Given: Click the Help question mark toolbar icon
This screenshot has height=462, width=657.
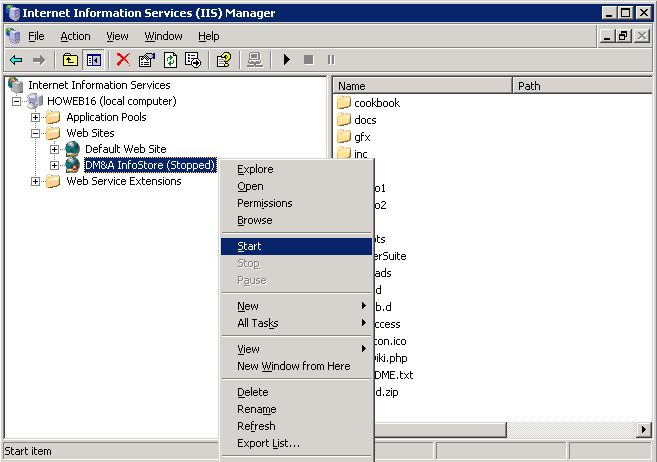Looking at the screenshot, I should pyautogui.click(x=224, y=60).
